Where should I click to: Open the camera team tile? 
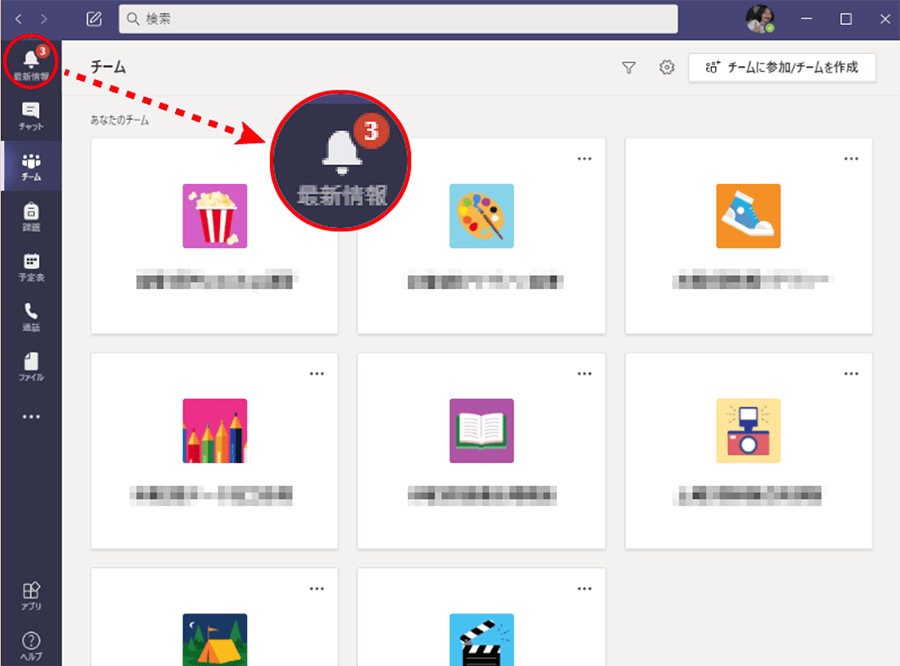[748, 451]
